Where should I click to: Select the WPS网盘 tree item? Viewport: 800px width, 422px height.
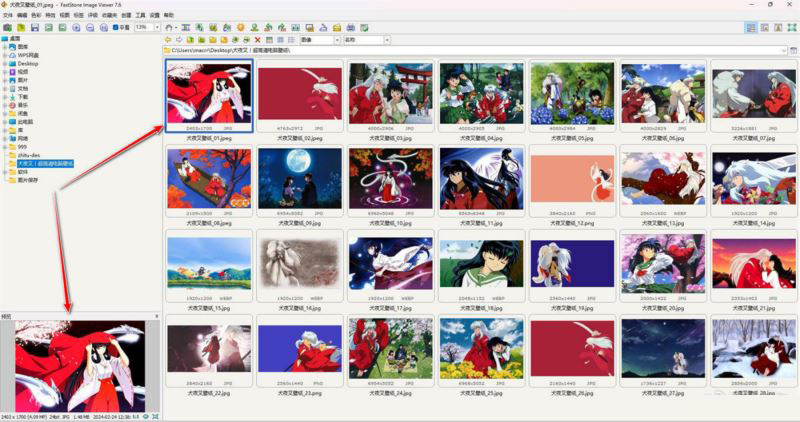28,55
